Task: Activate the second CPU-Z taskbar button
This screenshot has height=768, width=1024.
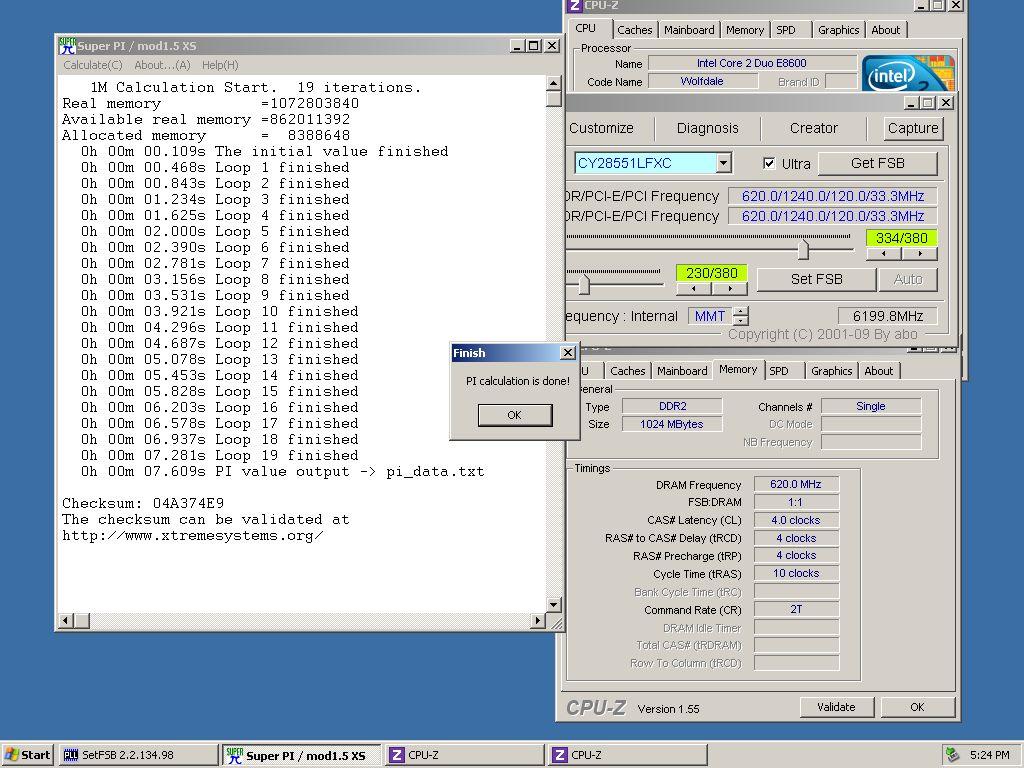Action: click(628, 755)
